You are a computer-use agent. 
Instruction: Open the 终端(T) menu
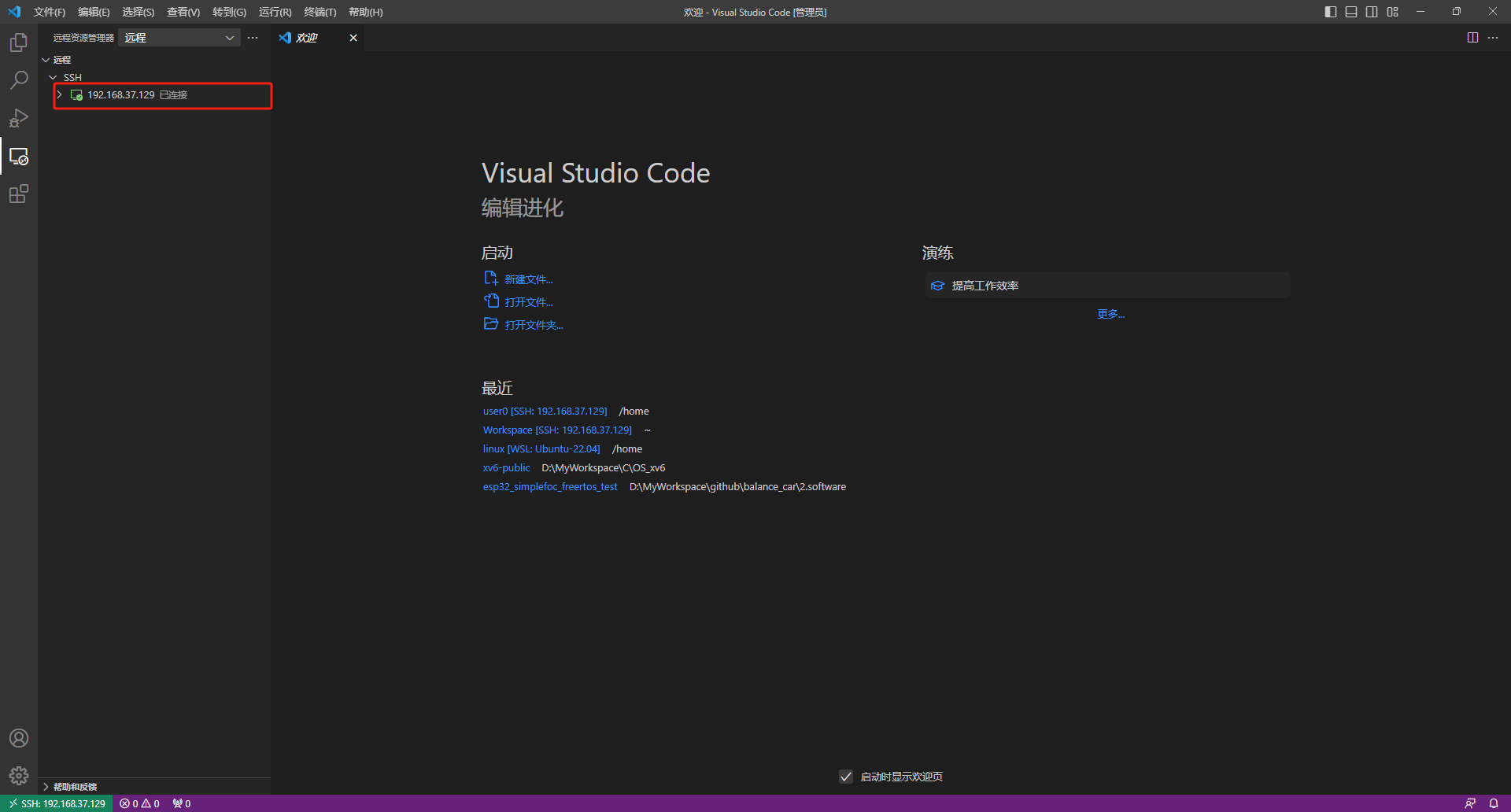coord(320,12)
